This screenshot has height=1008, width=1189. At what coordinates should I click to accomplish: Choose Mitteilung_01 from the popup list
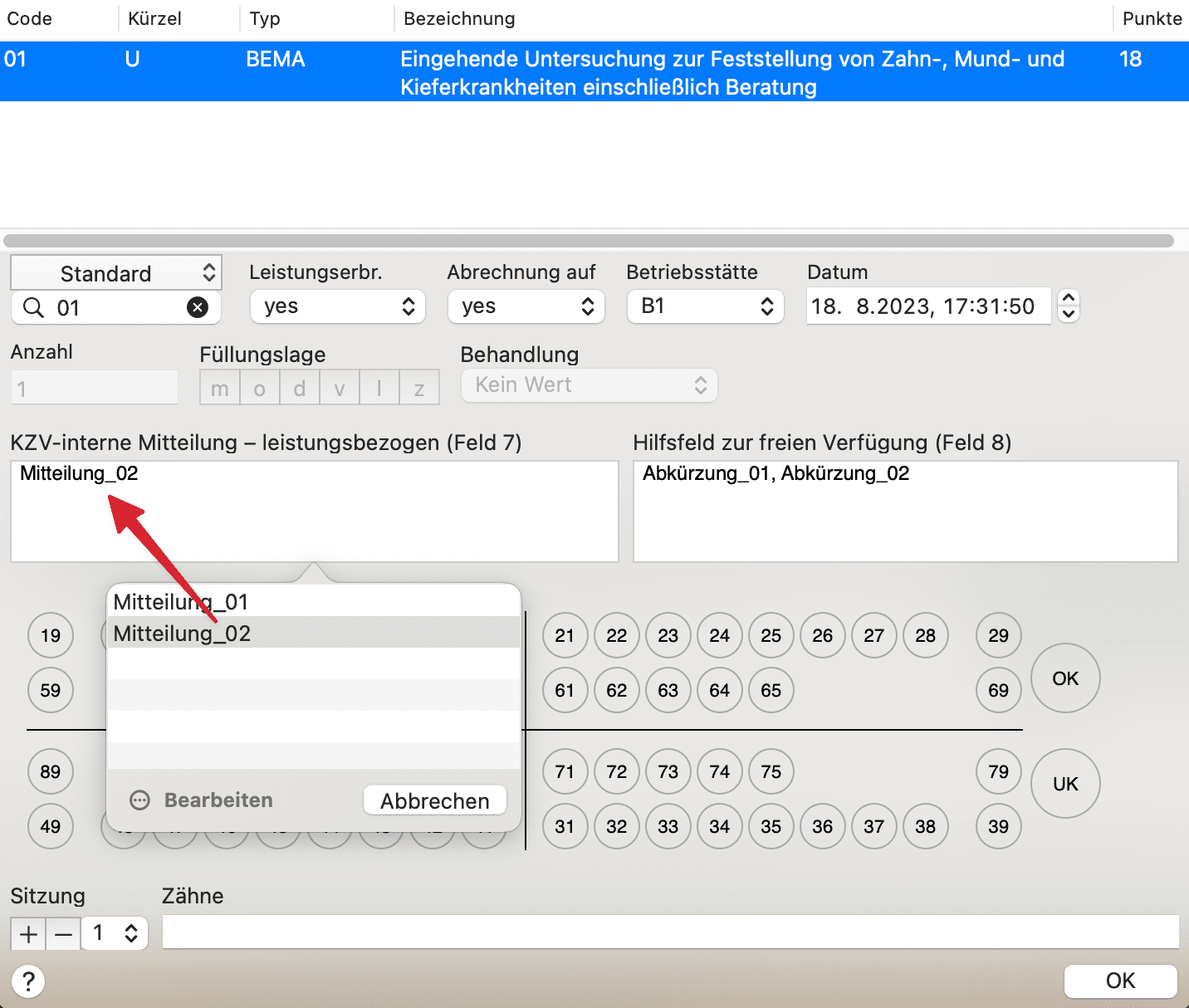coord(314,601)
